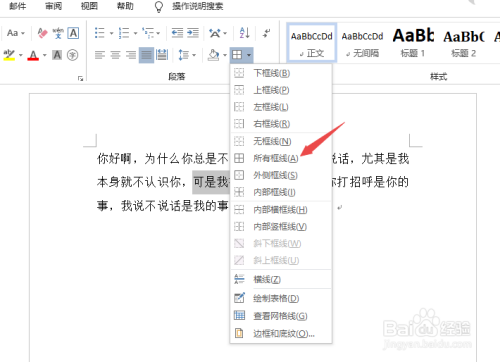
Task: Apply the 标题 2 style
Action: (x=464, y=43)
